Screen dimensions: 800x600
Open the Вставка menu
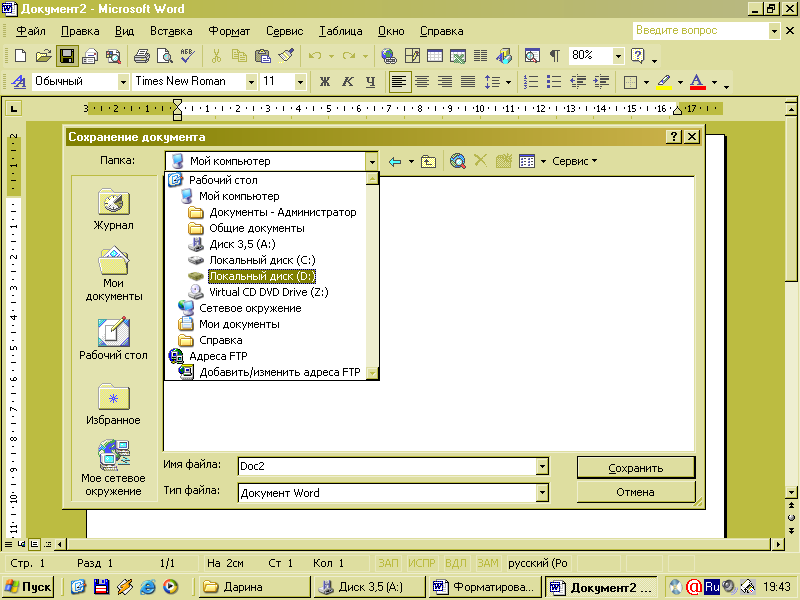[x=171, y=31]
